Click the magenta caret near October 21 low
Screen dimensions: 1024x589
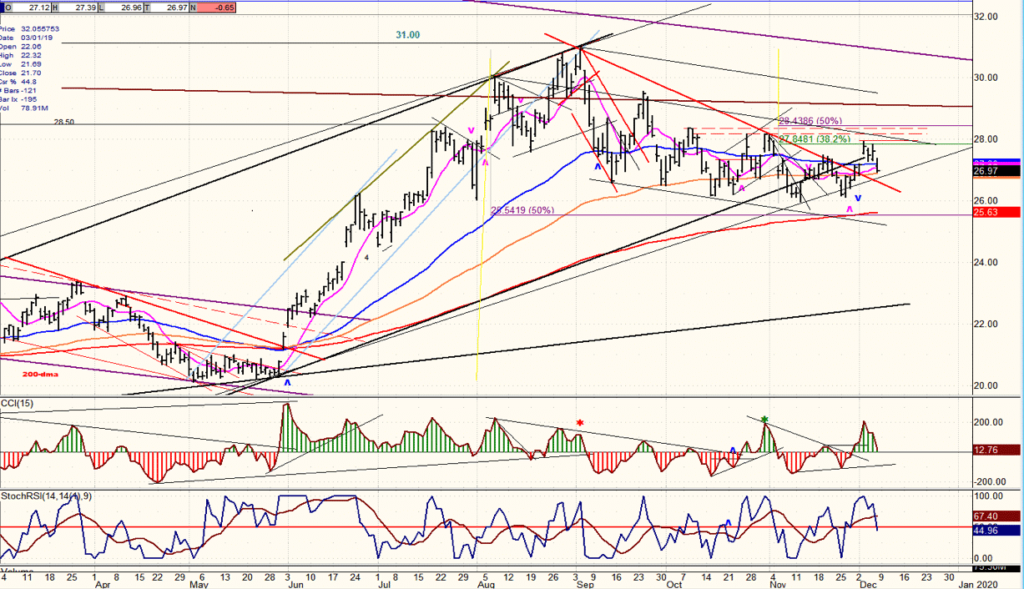[x=742, y=189]
